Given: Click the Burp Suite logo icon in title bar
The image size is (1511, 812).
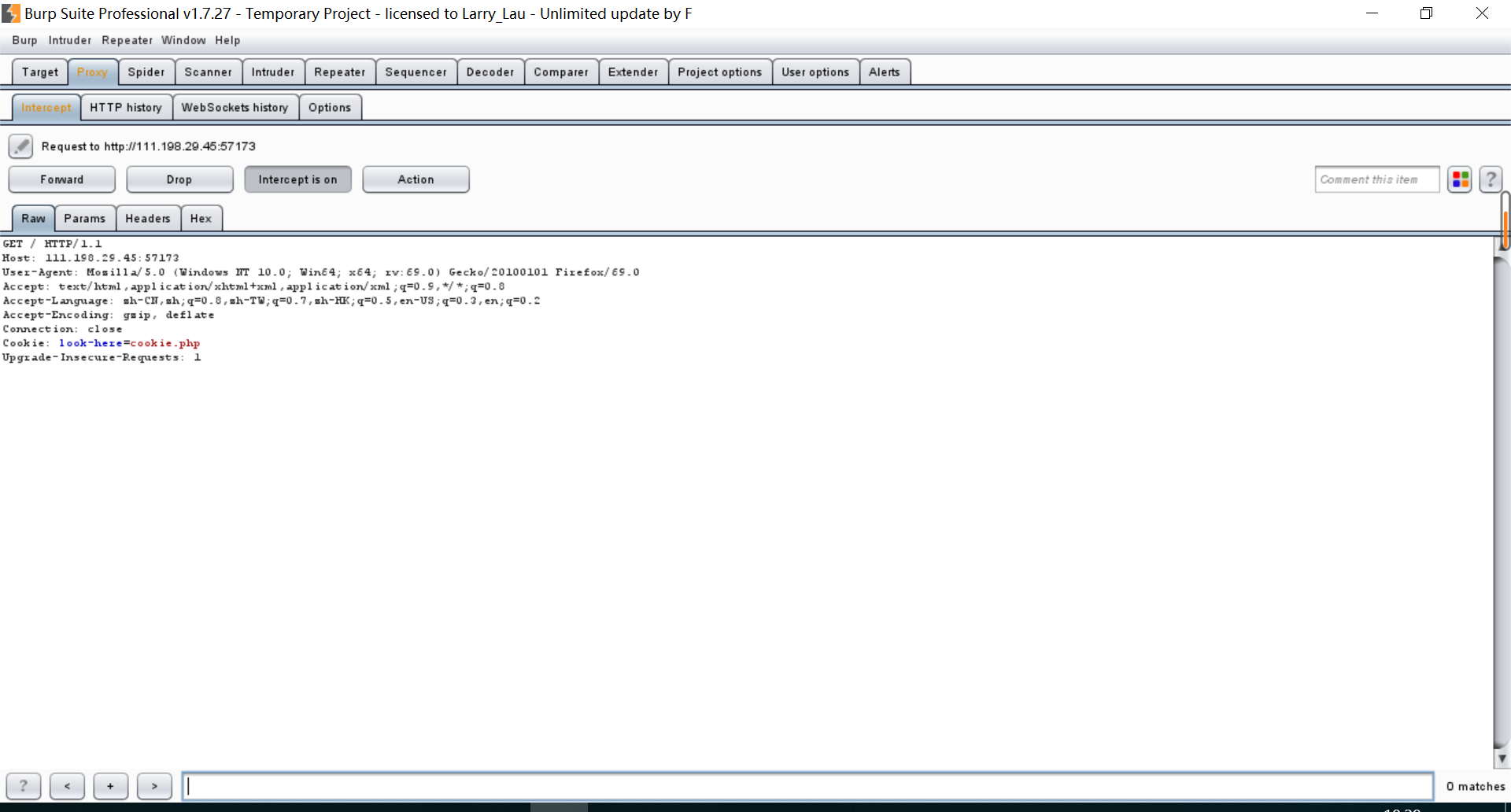Looking at the screenshot, I should [11, 13].
